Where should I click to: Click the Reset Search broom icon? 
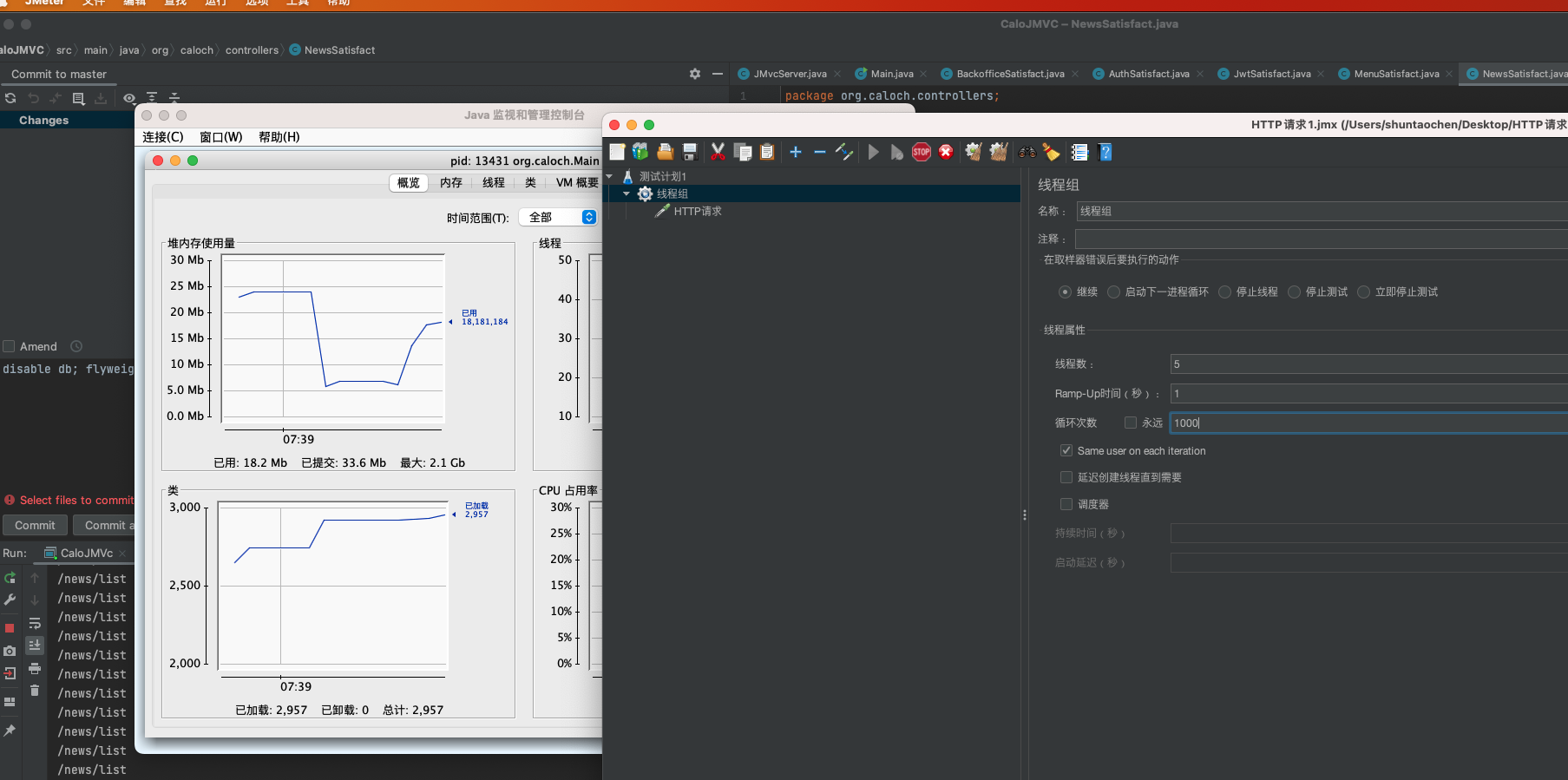pyautogui.click(x=1052, y=152)
